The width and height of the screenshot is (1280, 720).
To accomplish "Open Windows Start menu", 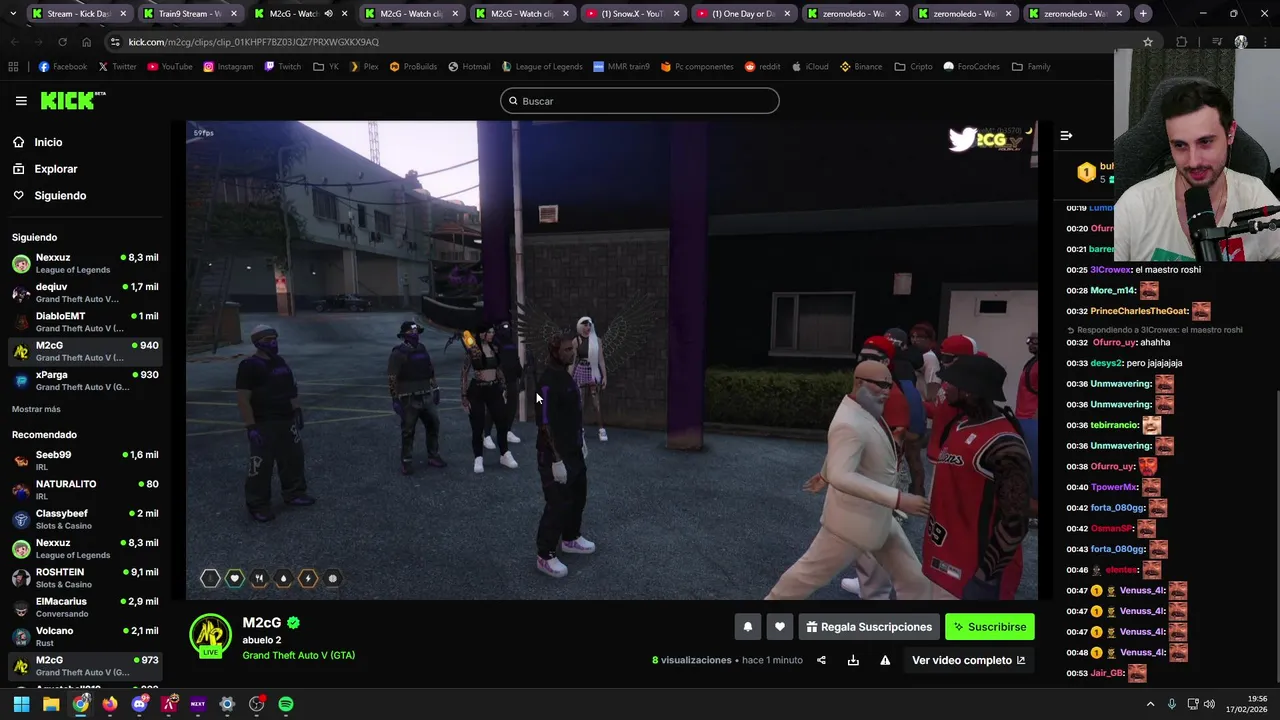I will coord(21,704).
